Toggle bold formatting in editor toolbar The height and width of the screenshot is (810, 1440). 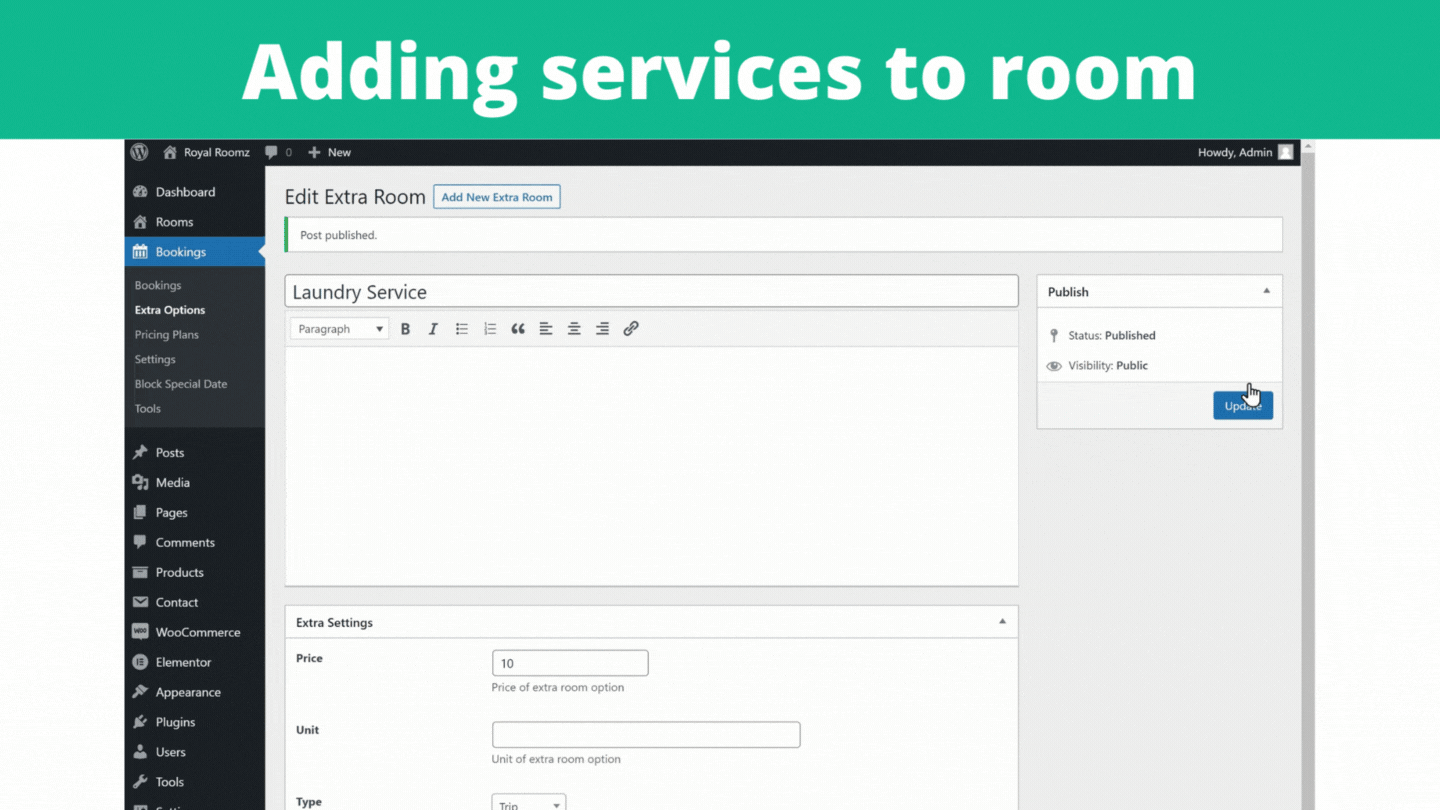pyautogui.click(x=405, y=329)
